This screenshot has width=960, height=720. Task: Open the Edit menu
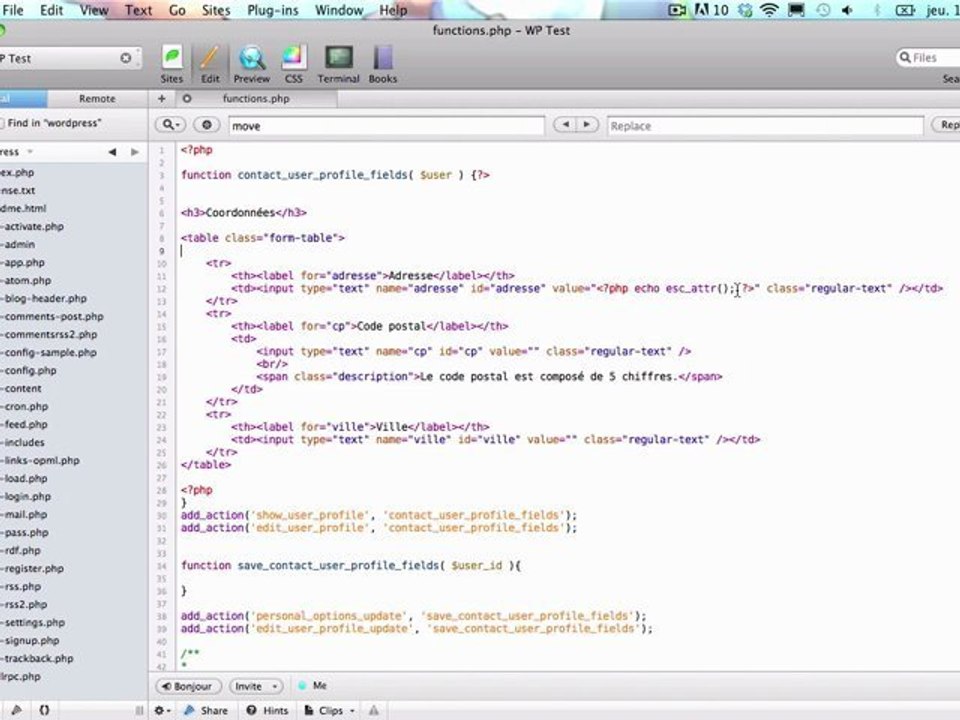51,10
